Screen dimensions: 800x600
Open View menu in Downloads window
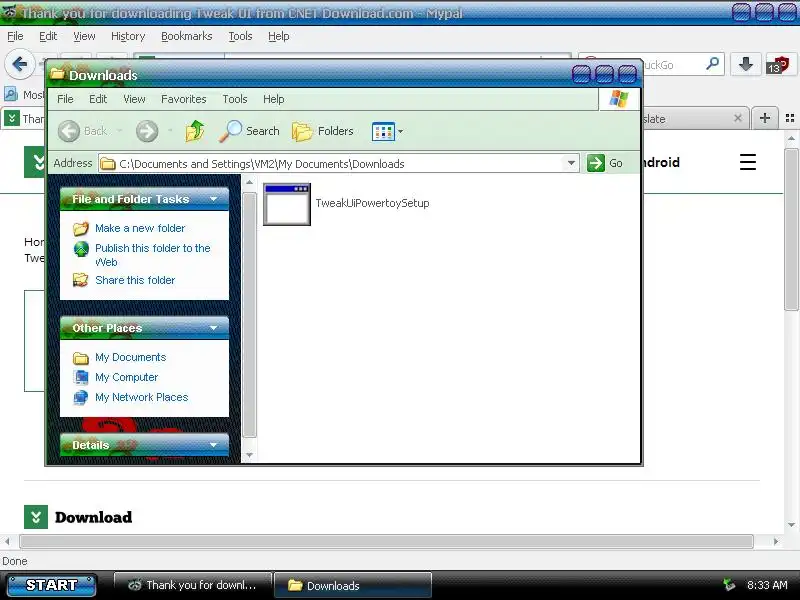coord(134,99)
